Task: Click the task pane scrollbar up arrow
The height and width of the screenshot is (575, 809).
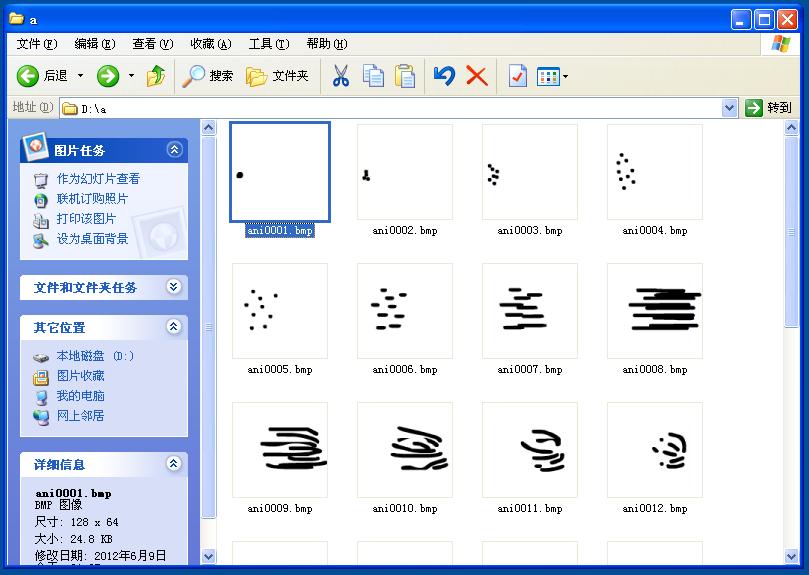Action: [208, 127]
